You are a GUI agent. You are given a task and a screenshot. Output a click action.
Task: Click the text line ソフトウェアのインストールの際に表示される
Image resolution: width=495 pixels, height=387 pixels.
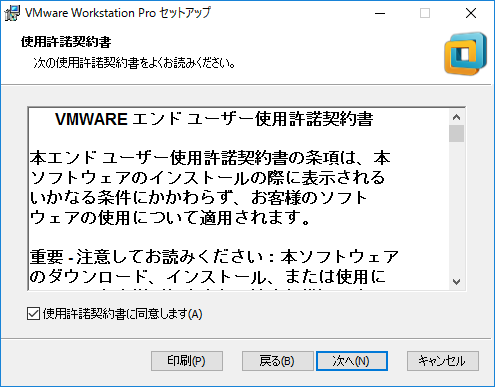pyautogui.click(x=207, y=178)
